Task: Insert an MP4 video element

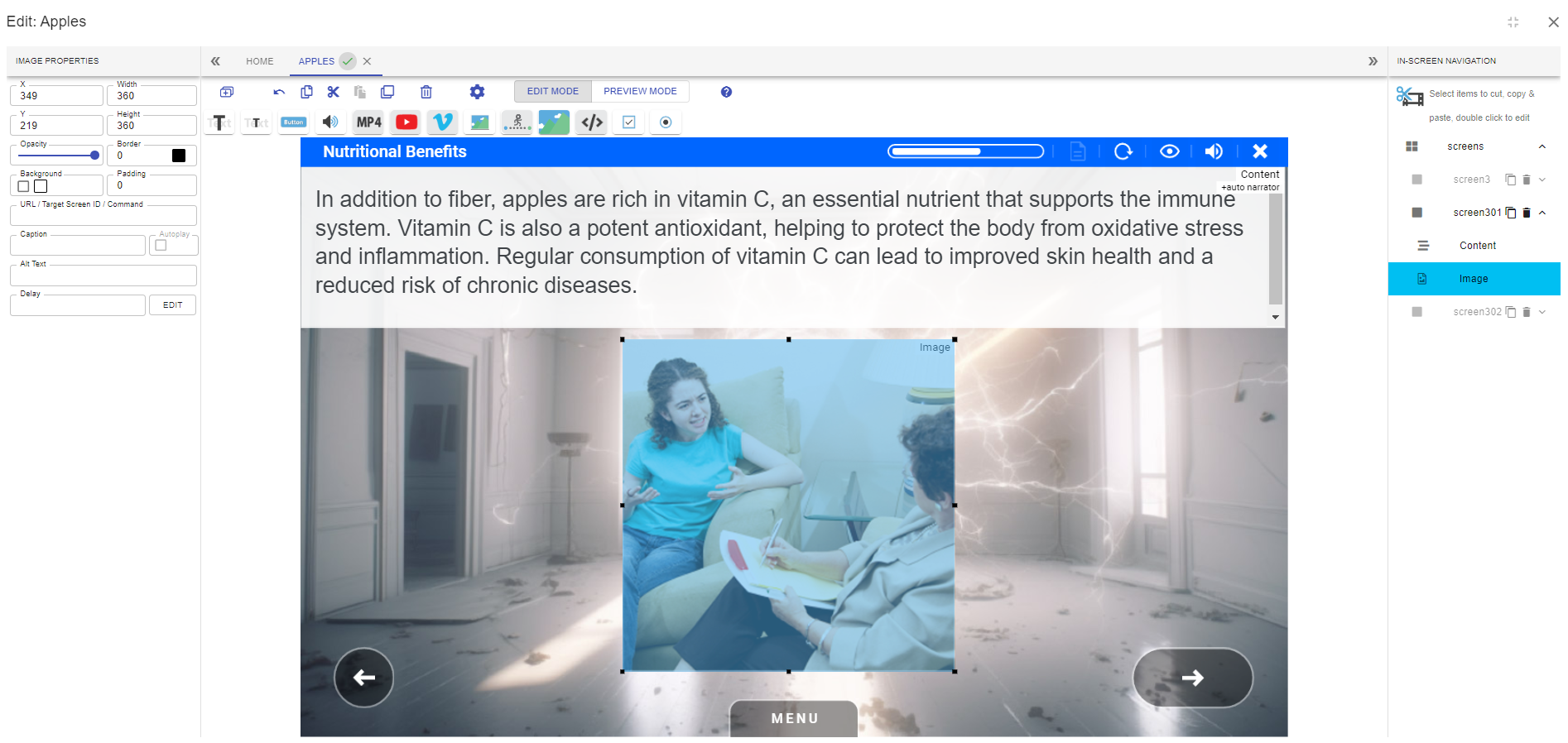Action: tap(368, 122)
